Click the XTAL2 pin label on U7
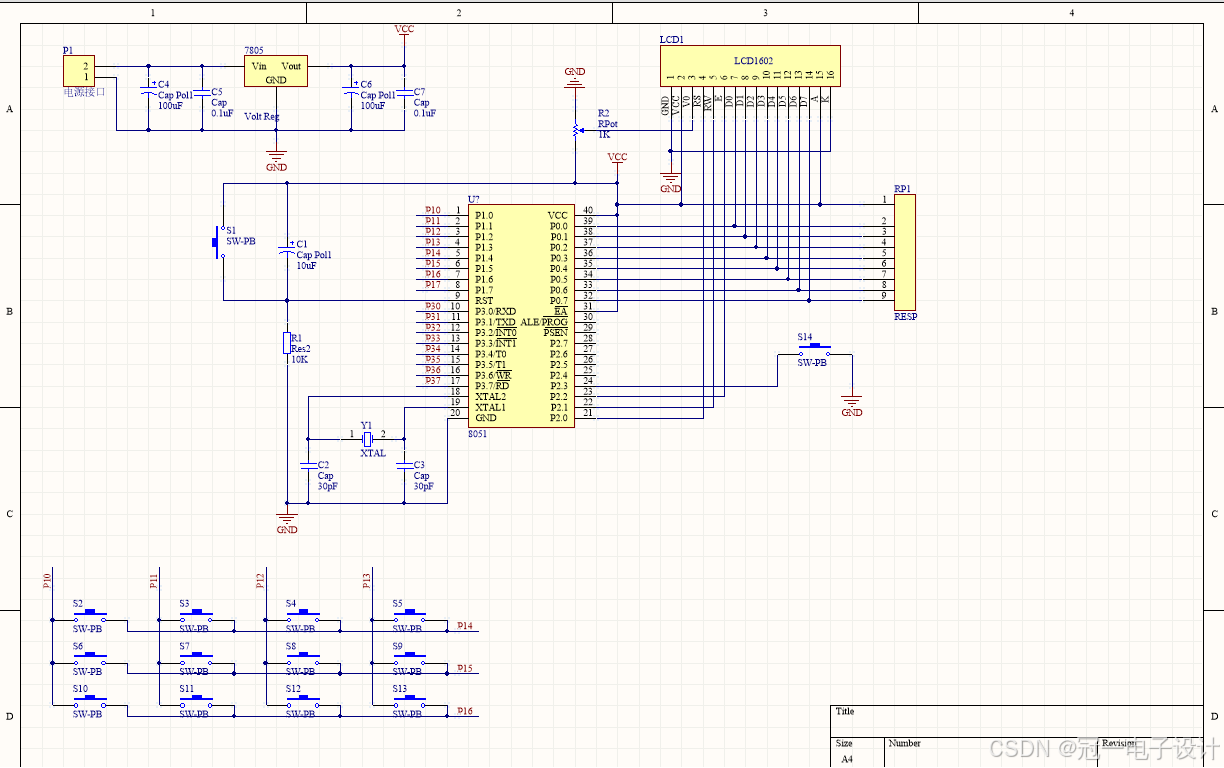 [491, 396]
